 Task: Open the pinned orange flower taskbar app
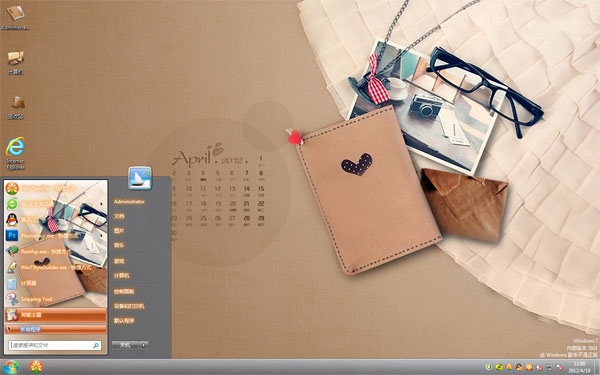tap(36, 367)
